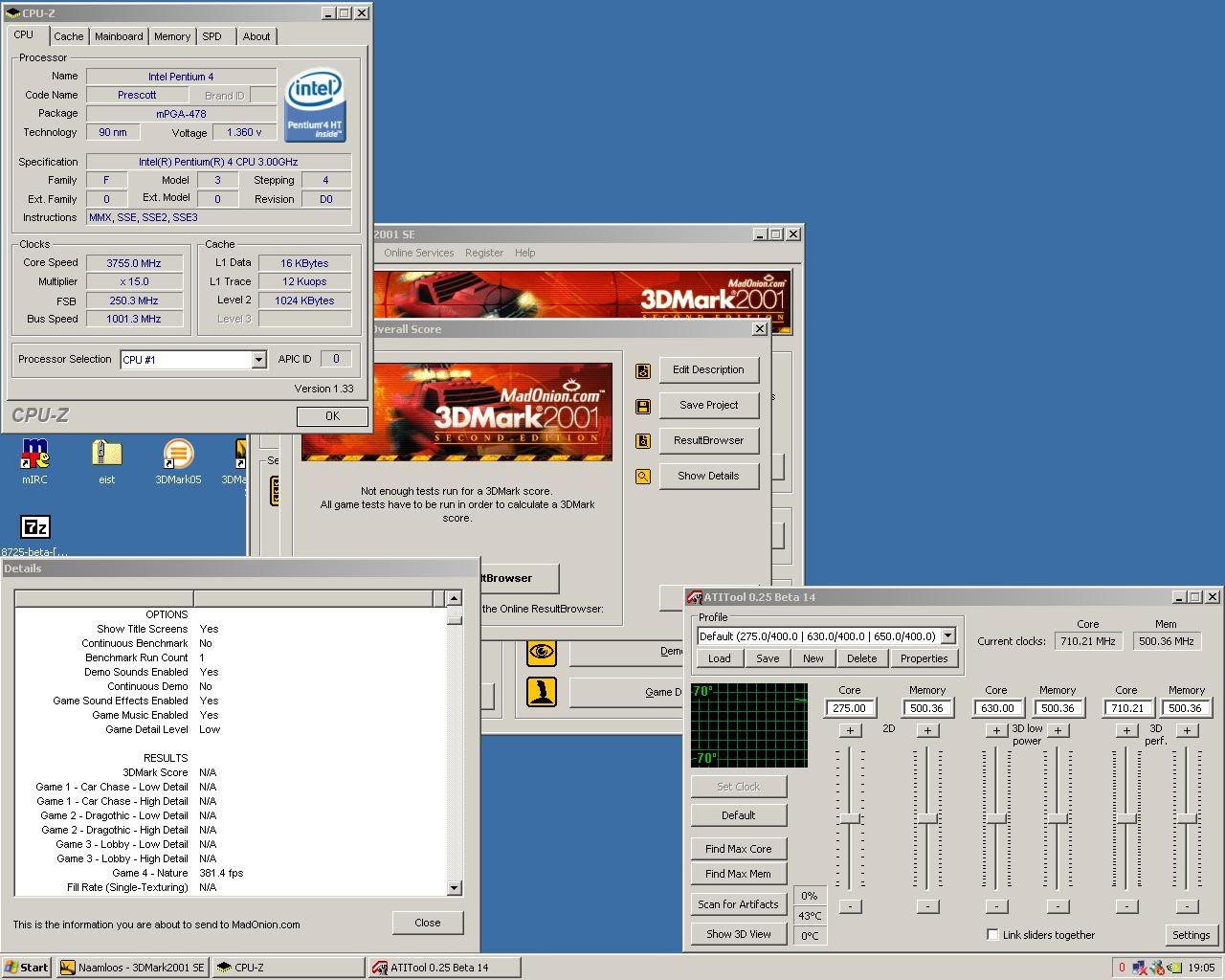Viewport: 1225px width, 980px height.
Task: Close the Details window with Close button
Action: coord(428,923)
